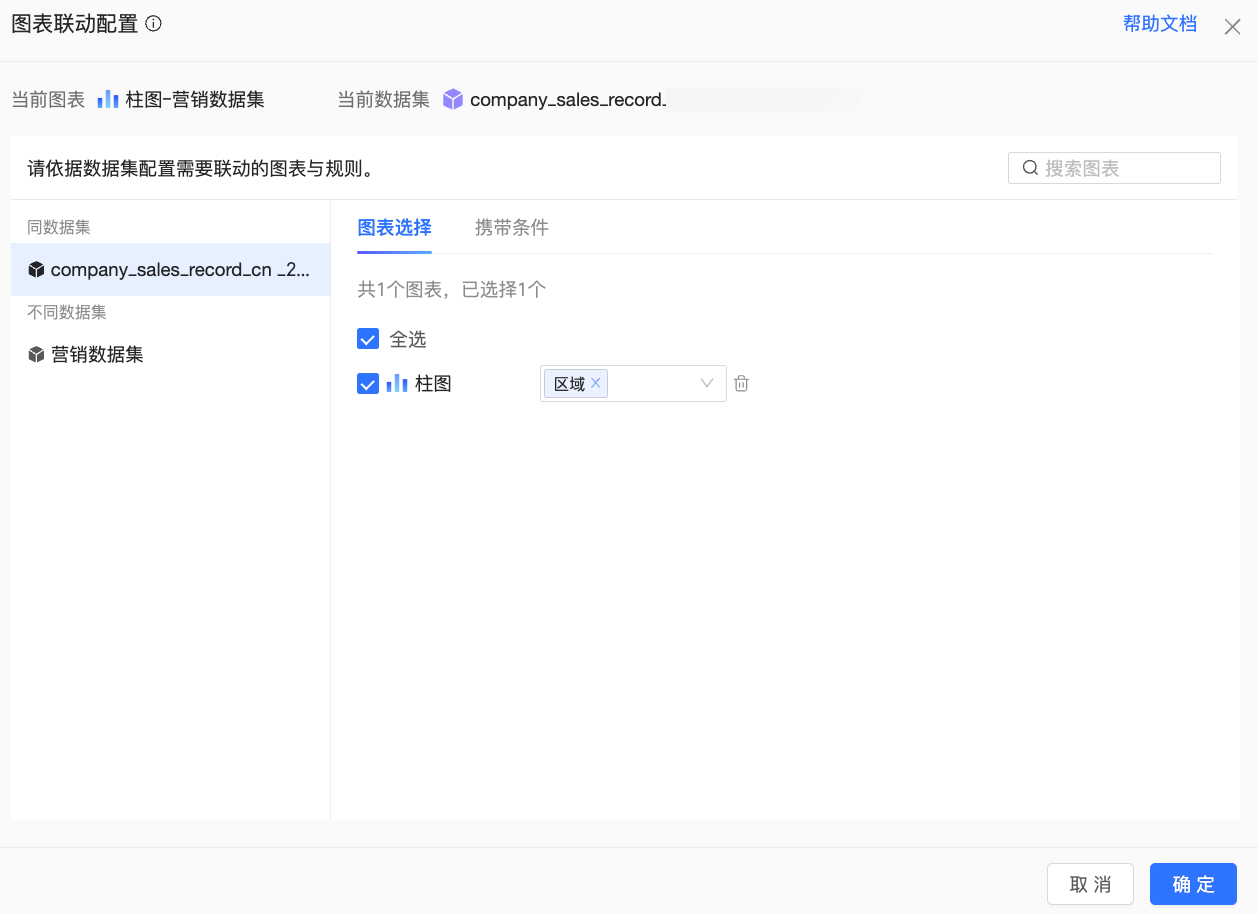This screenshot has width=1258, height=914.
Task: Expand the field dropdown arrow beside 区域
Action: [707, 383]
